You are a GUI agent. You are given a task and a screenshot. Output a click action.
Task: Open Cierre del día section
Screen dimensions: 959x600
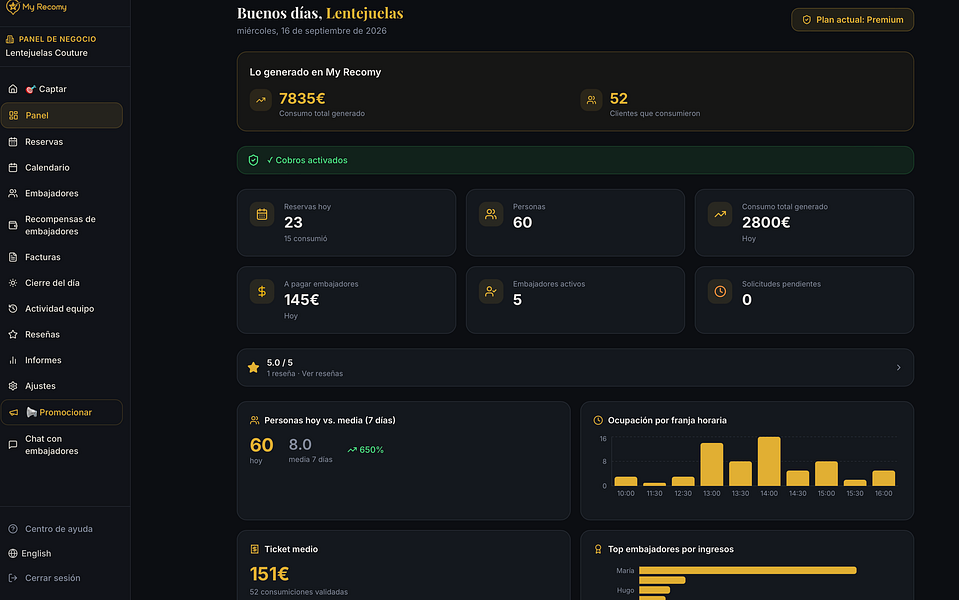(x=62, y=283)
